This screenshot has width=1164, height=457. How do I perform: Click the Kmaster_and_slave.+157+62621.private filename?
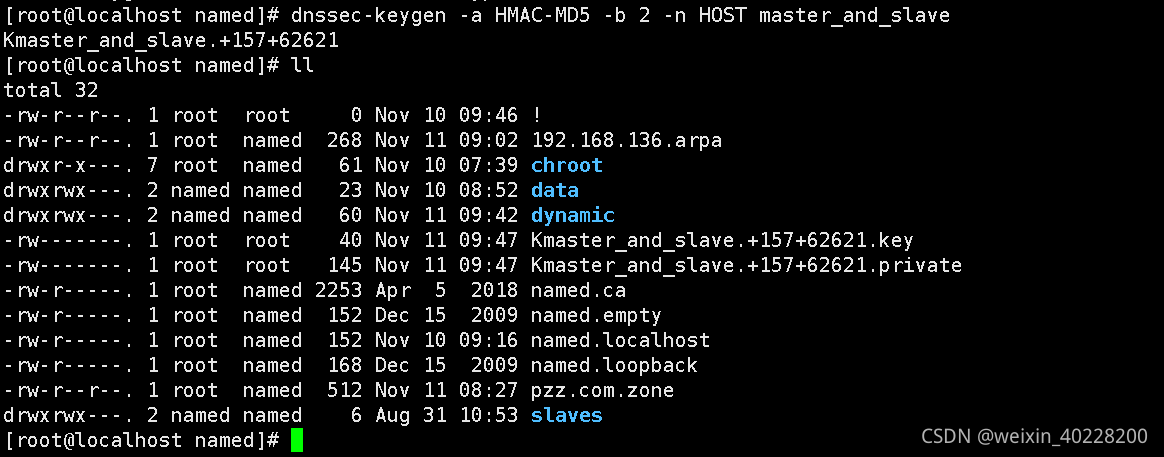tap(746, 265)
